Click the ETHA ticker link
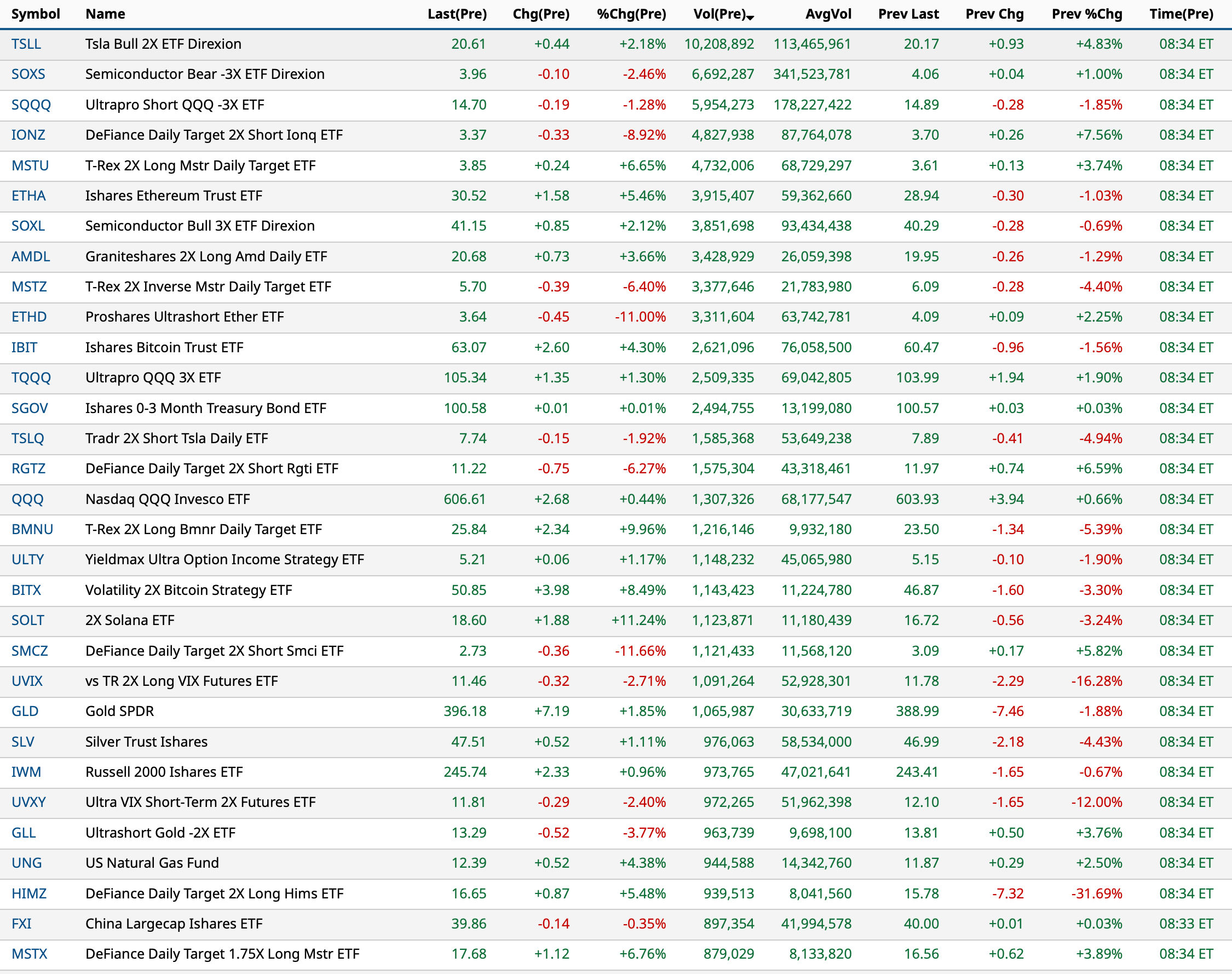The height and width of the screenshot is (974, 1232). coord(28,196)
